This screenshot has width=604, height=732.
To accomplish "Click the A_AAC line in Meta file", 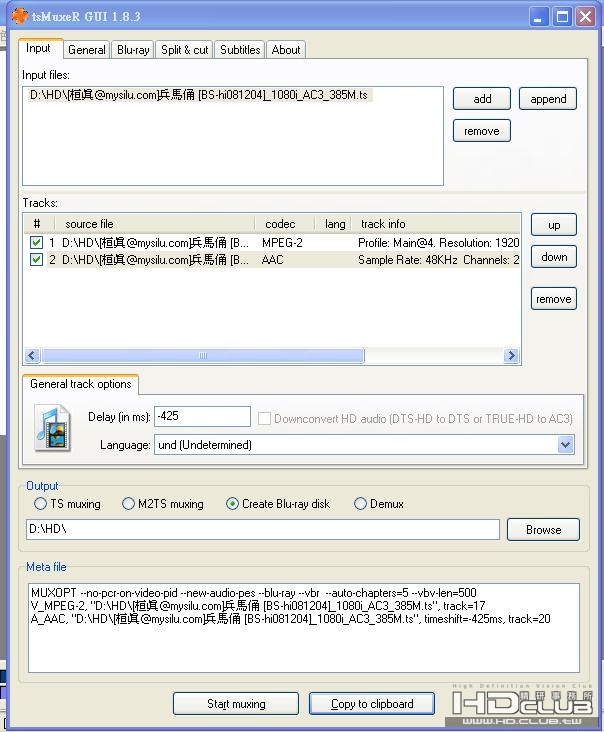I will [x=290, y=619].
